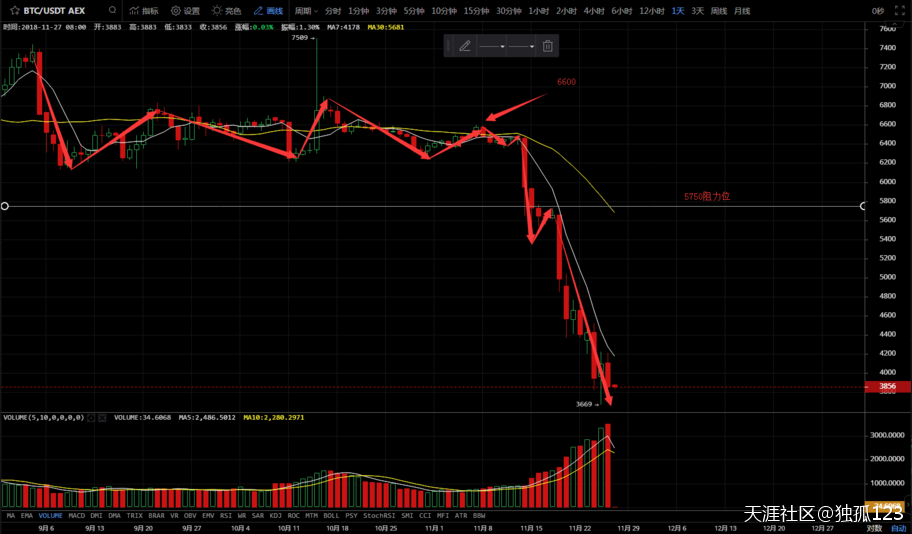Switch indicator to DMI
Viewport: 912px width, 534px height.
point(97,515)
